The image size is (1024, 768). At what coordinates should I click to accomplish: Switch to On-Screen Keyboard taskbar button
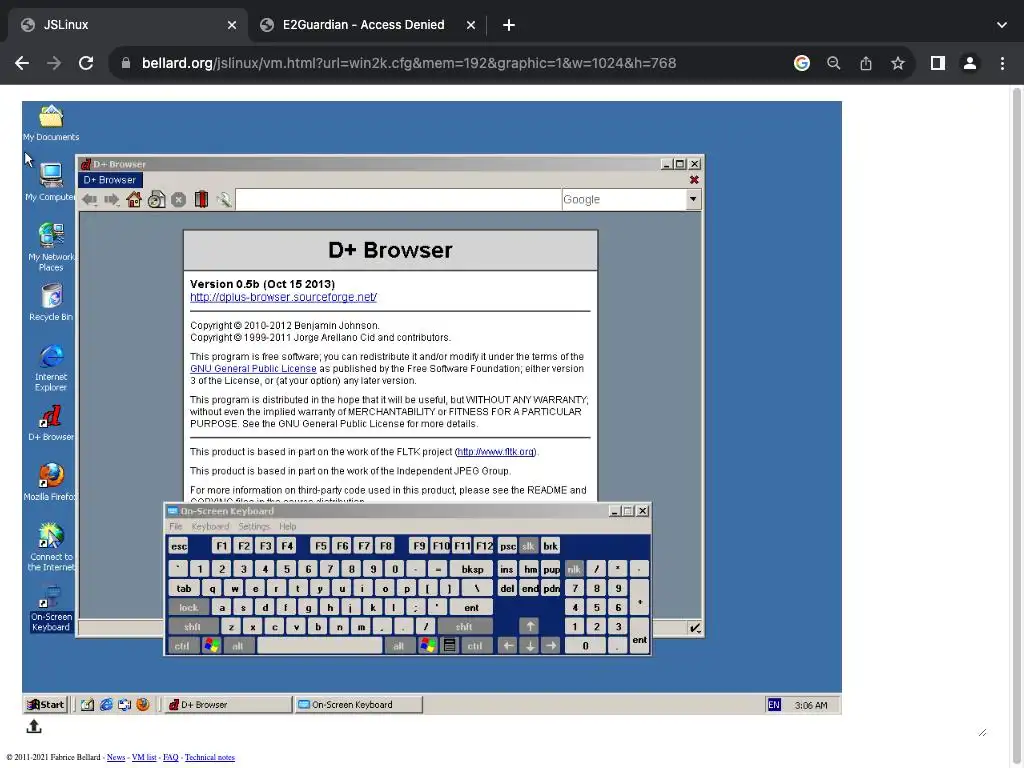(x=359, y=705)
